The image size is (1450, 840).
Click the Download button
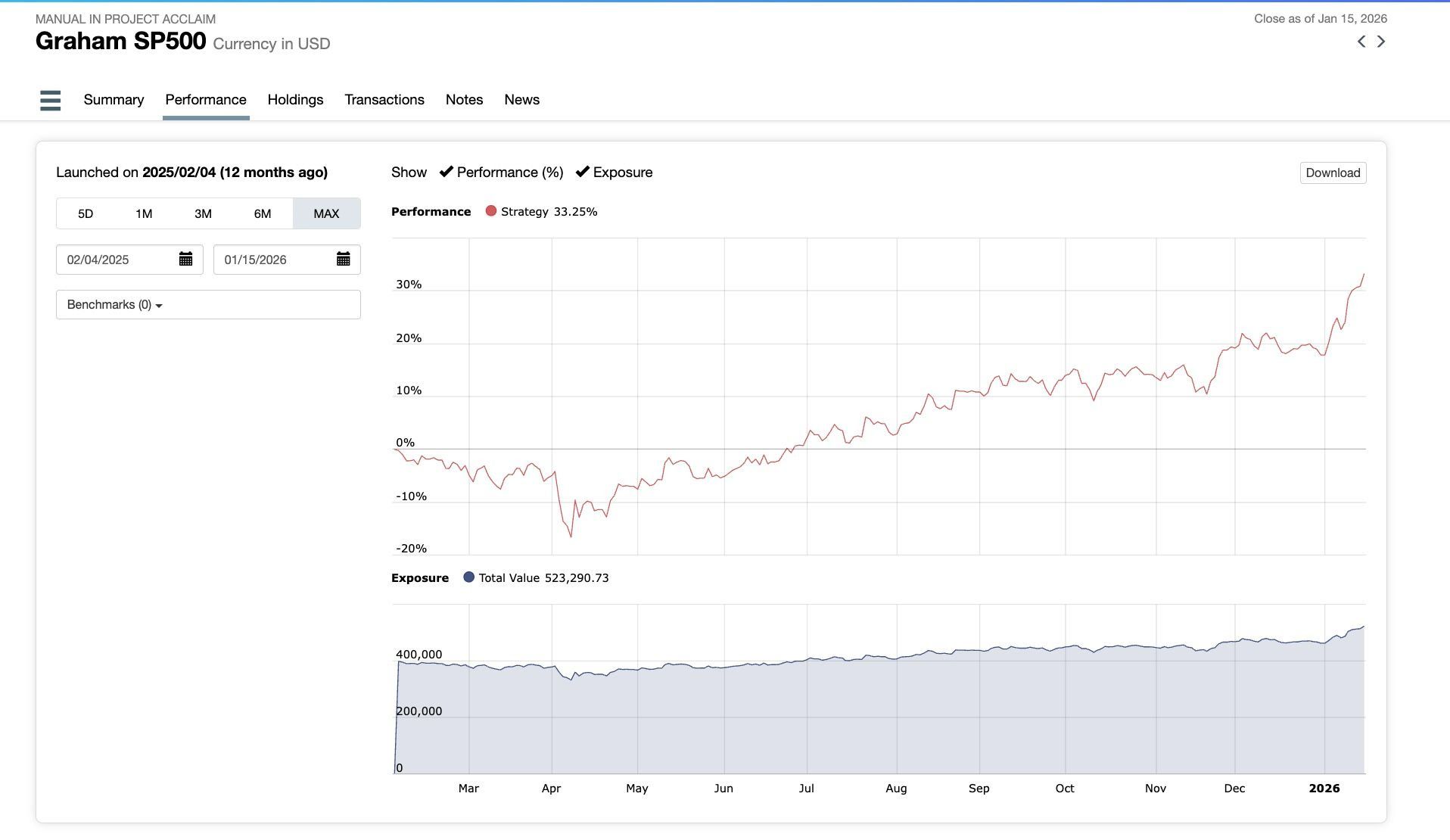click(1333, 173)
